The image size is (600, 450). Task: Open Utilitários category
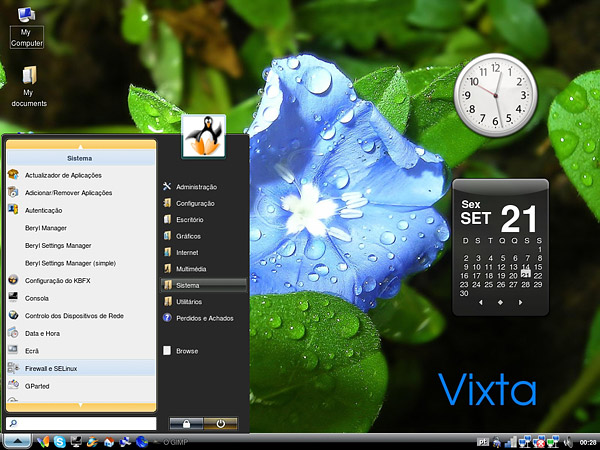point(204,302)
